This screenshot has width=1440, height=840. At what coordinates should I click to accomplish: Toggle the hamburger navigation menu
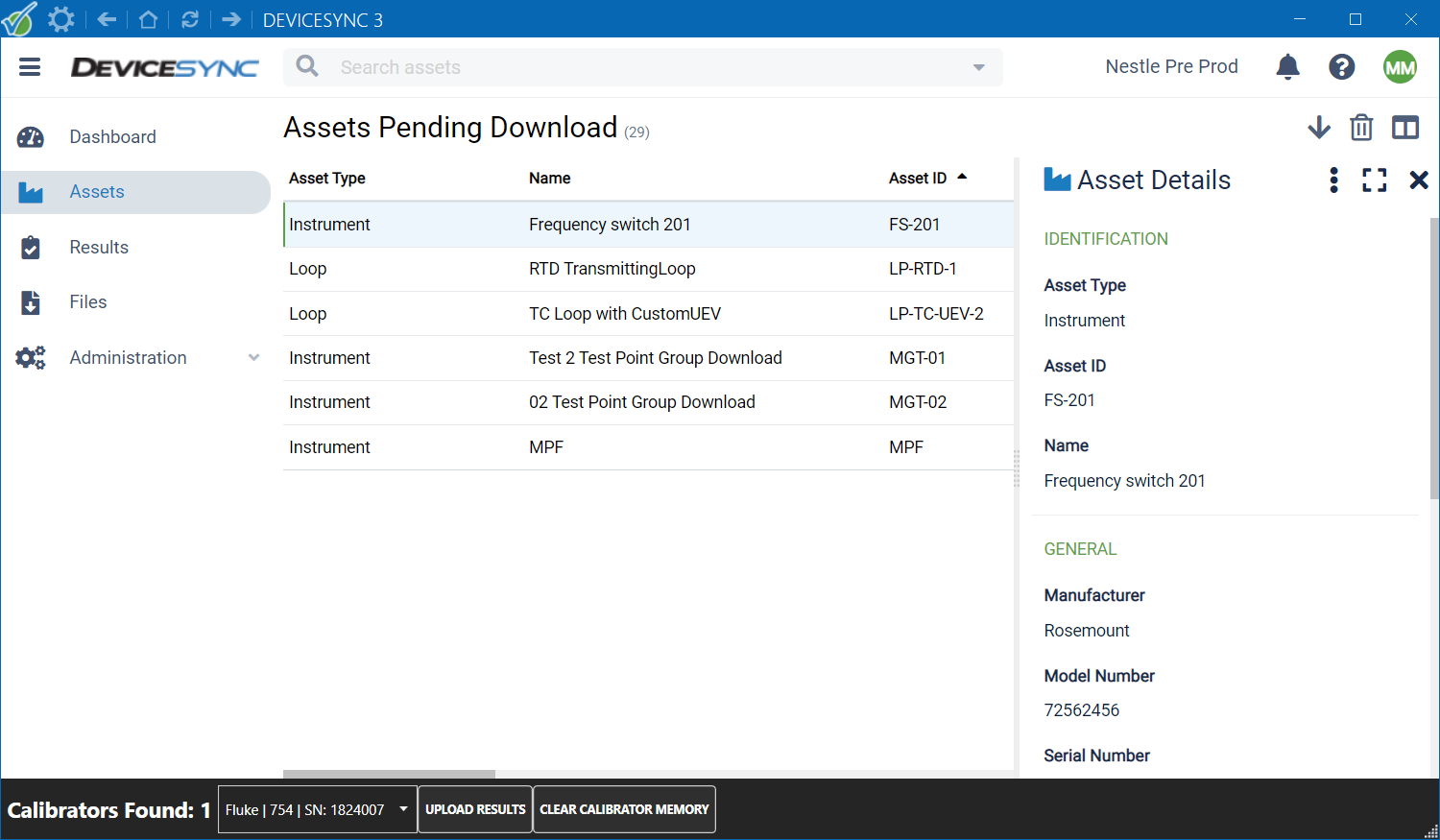pyautogui.click(x=30, y=67)
